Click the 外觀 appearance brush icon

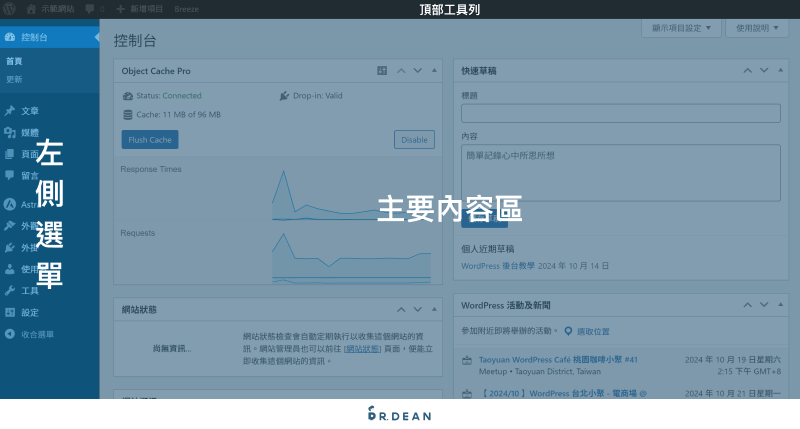coord(10,225)
